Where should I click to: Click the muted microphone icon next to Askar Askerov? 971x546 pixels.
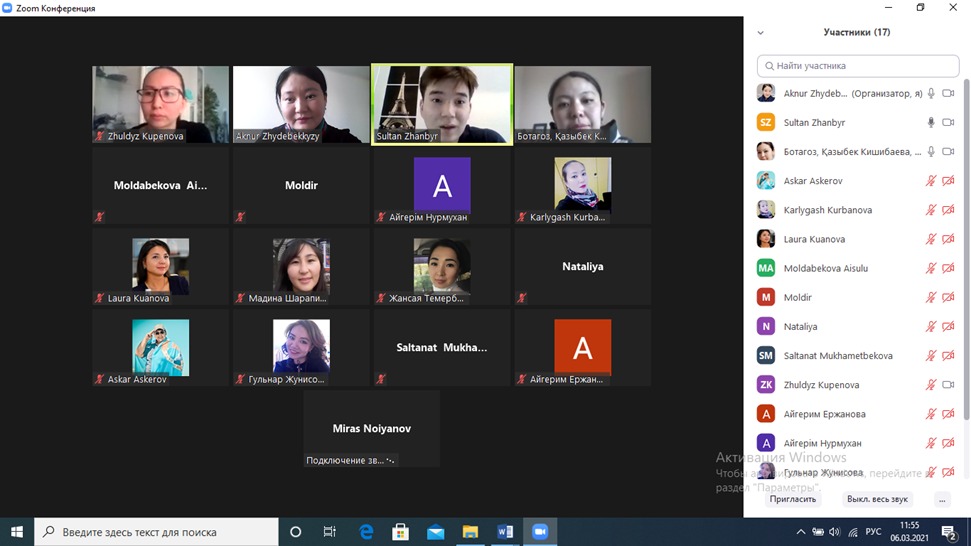[x=931, y=181]
